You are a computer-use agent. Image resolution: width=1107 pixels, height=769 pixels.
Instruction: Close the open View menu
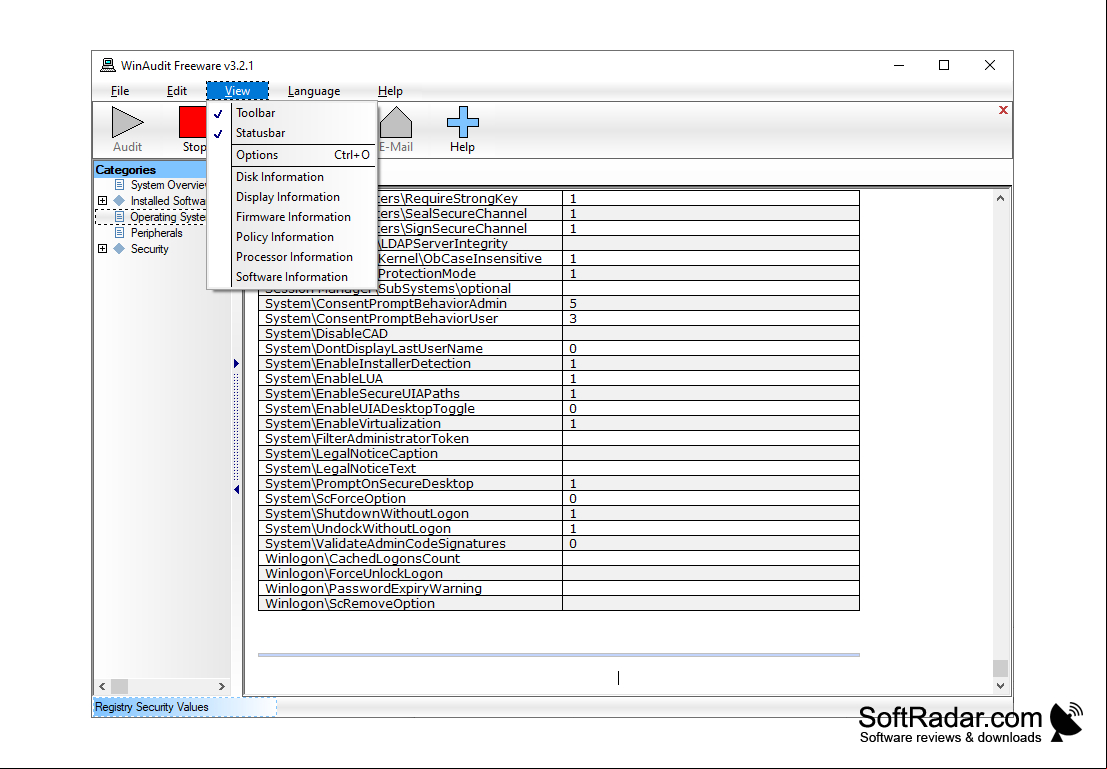pyautogui.click(x=237, y=91)
